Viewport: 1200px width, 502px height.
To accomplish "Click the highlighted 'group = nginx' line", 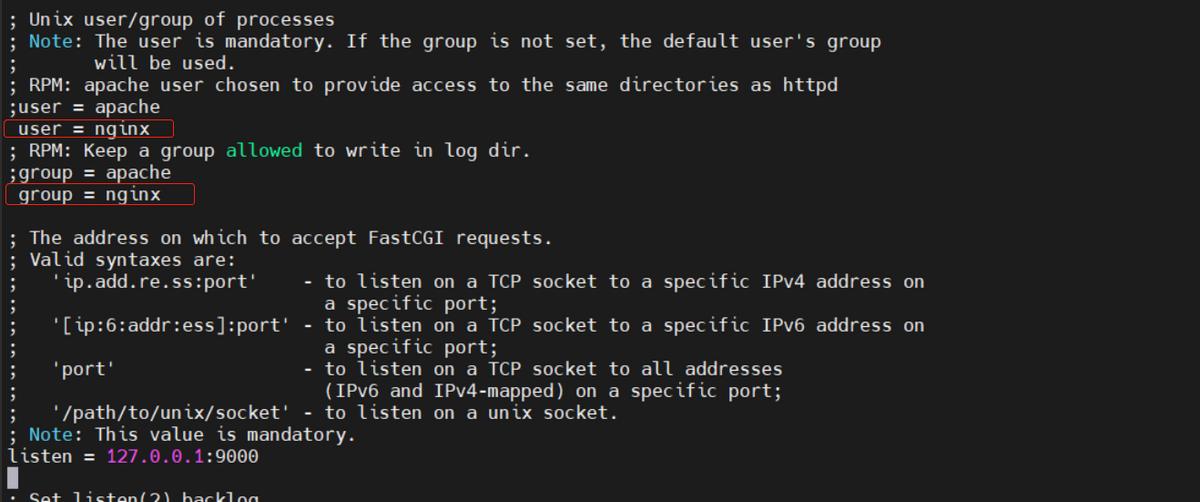I will coord(99,194).
